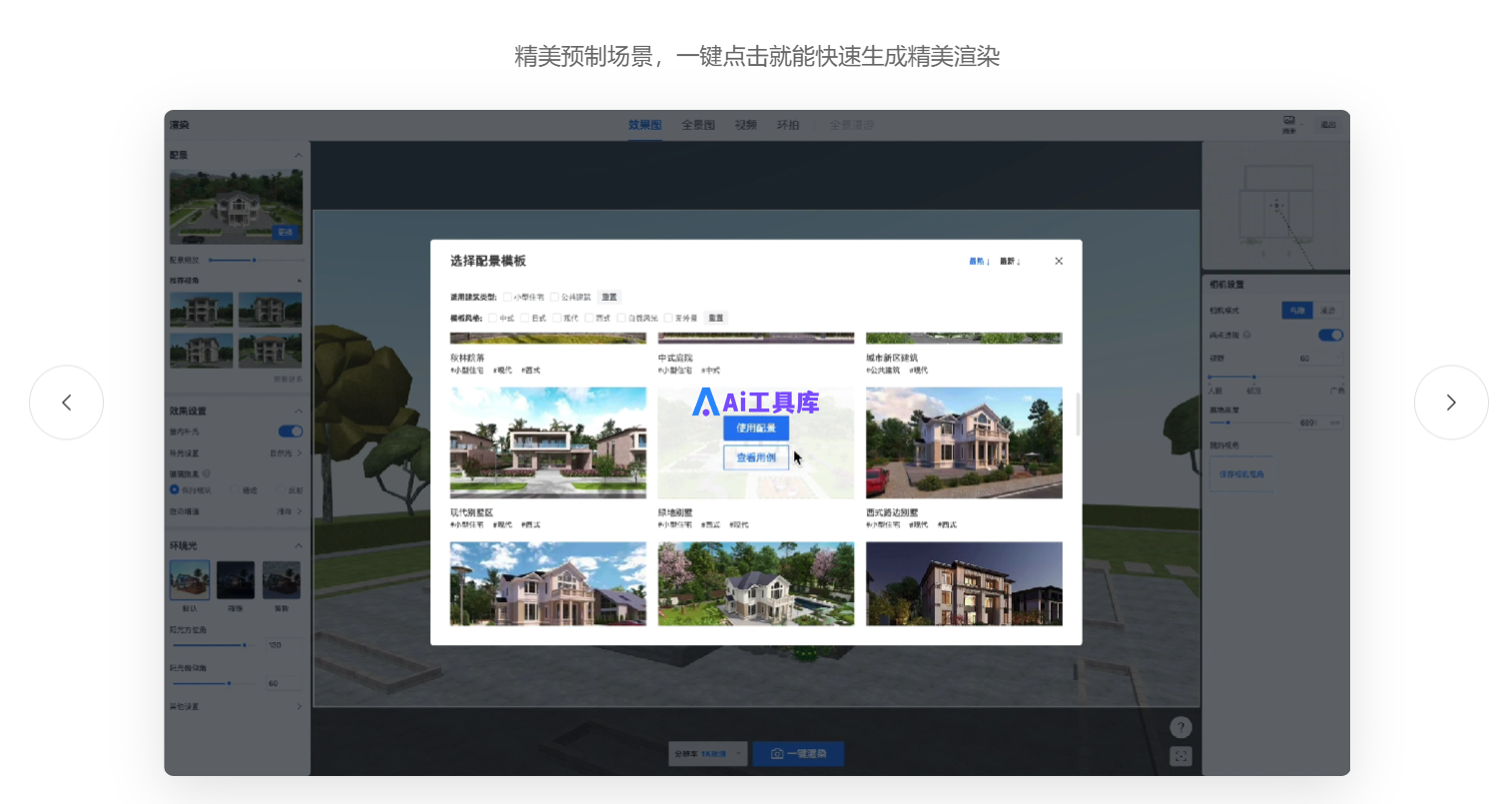Viewport: 1512px width, 804px height.
Task: Adjust the 配景缩放 slider
Action: coord(256,260)
